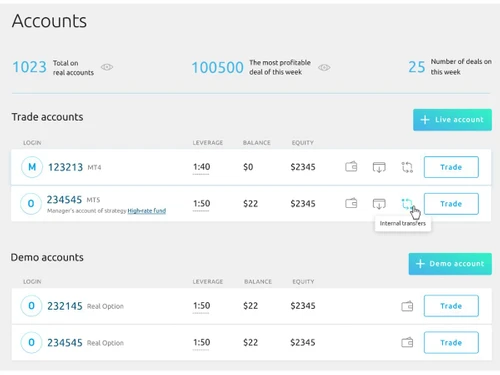Click the 1023 total value

point(29,67)
